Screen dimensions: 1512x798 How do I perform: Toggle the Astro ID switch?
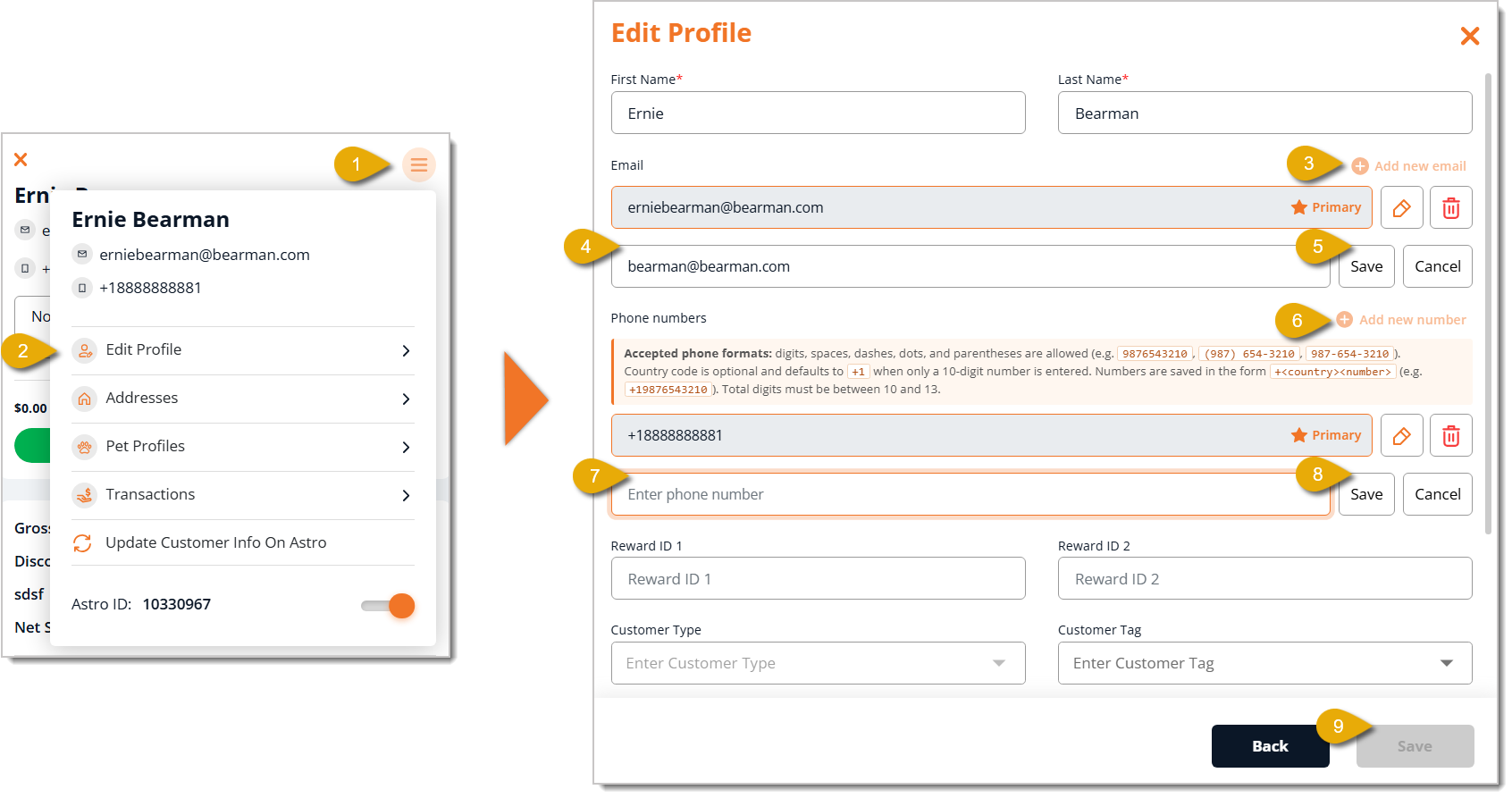click(x=388, y=606)
